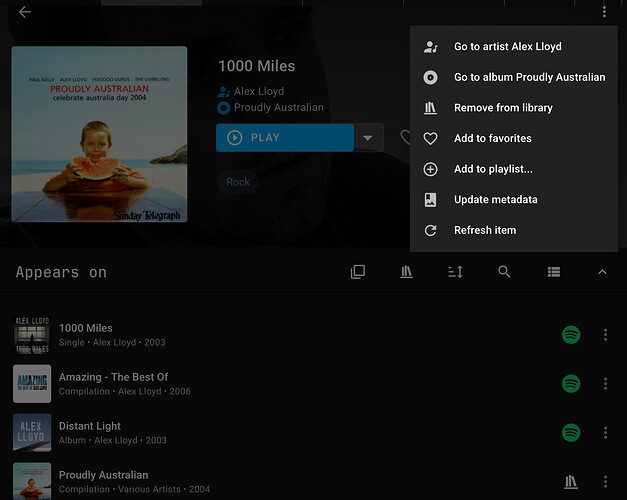Open three-dot menu on 1000 Miles row

point(605,334)
